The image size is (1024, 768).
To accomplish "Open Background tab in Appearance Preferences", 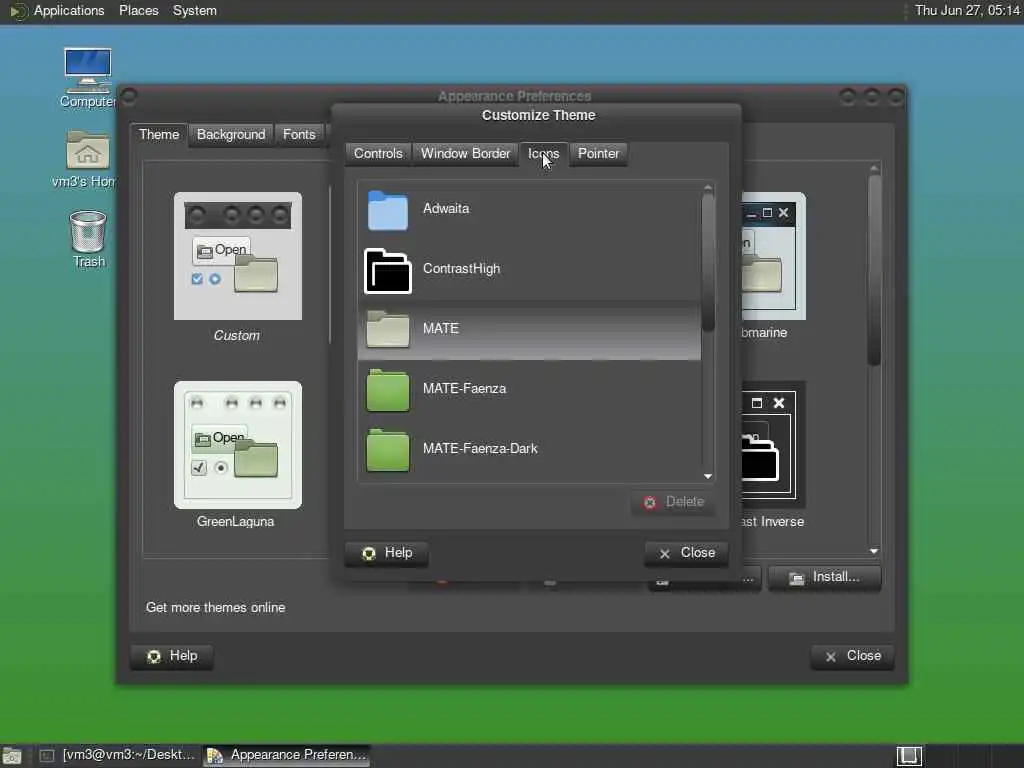I will point(231,135).
